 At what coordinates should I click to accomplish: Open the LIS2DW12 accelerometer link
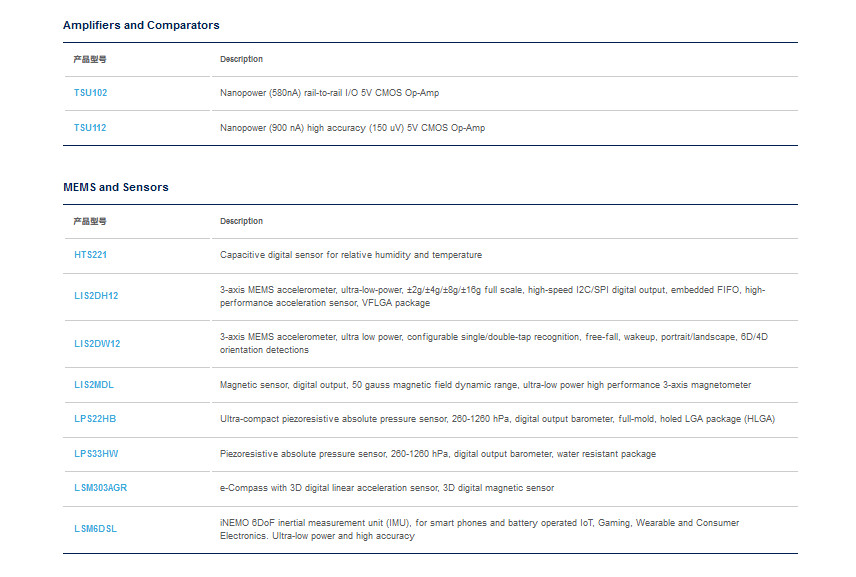[x=97, y=344]
